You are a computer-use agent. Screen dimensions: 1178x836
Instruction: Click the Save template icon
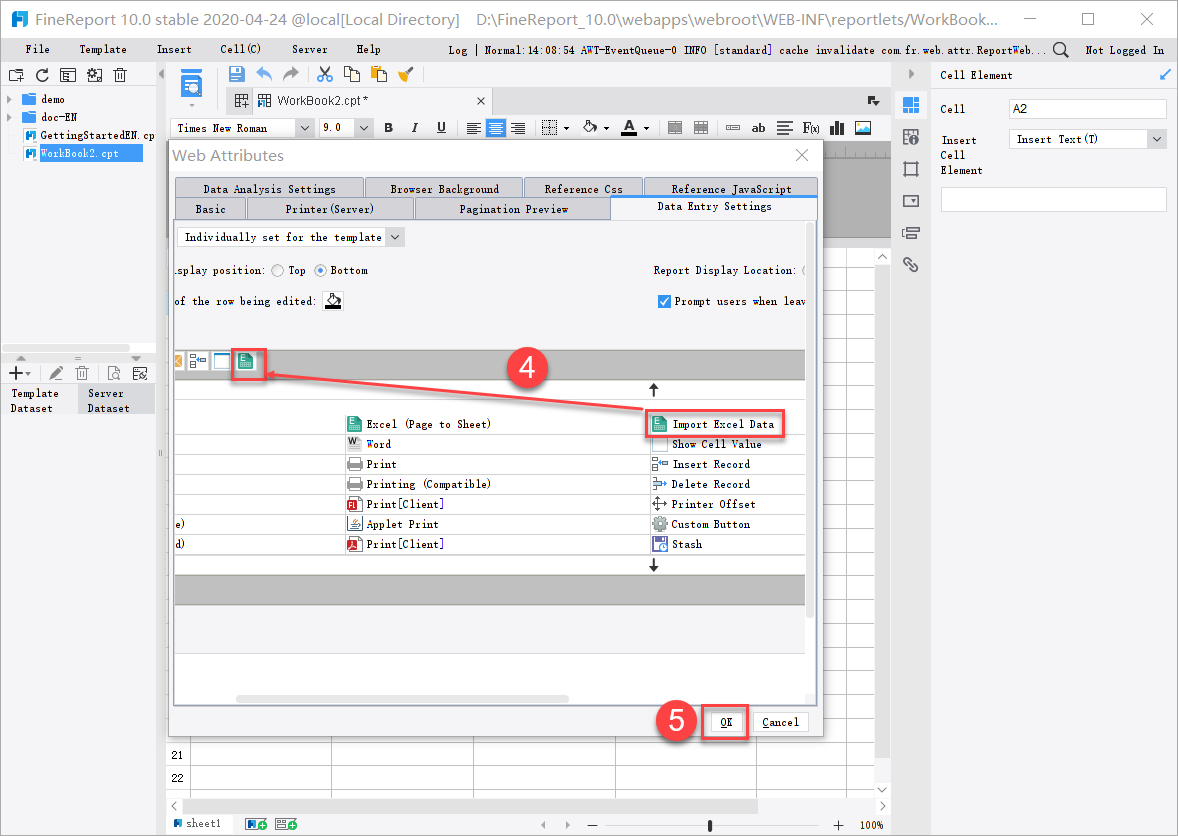237,74
